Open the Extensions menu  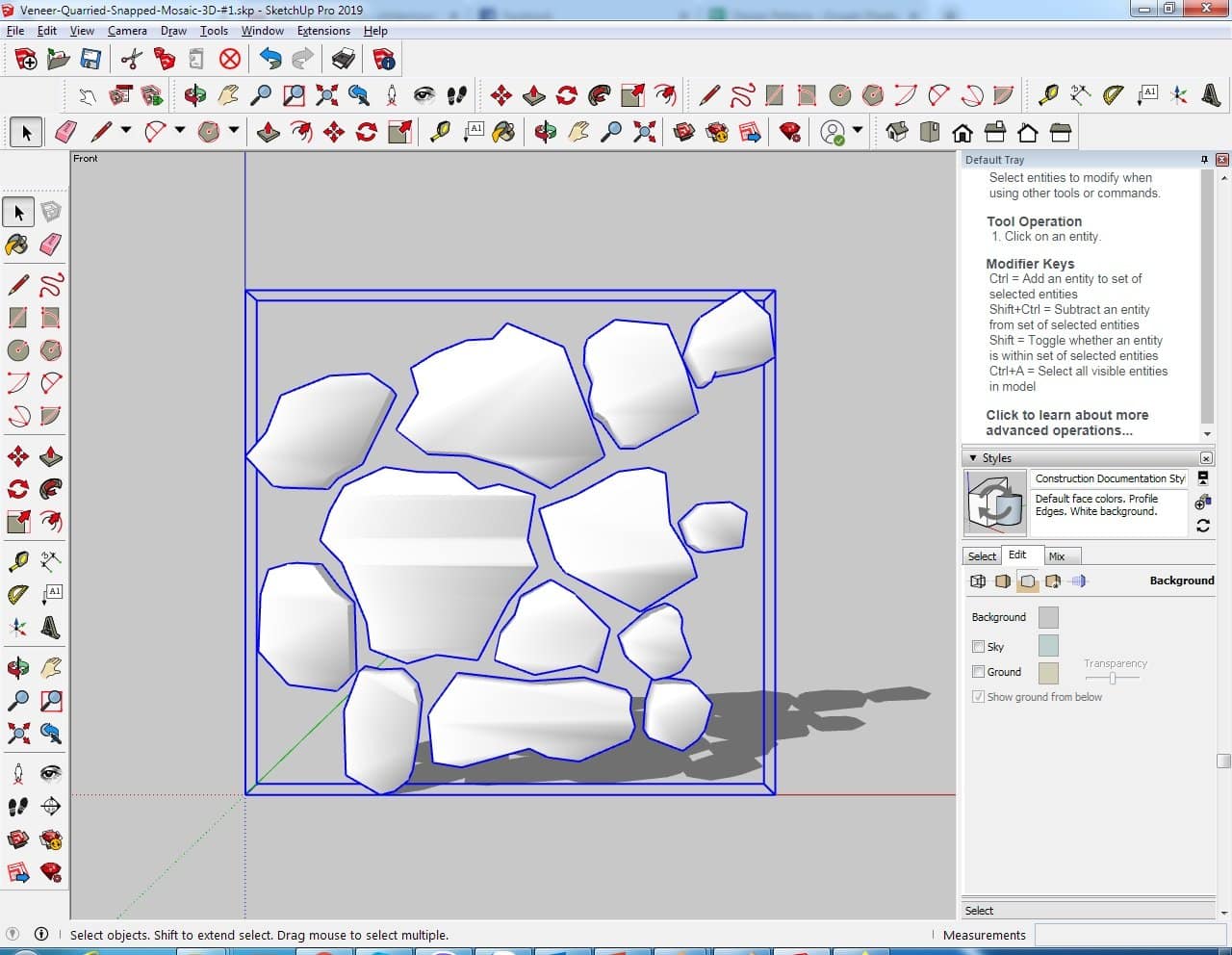[x=323, y=31]
